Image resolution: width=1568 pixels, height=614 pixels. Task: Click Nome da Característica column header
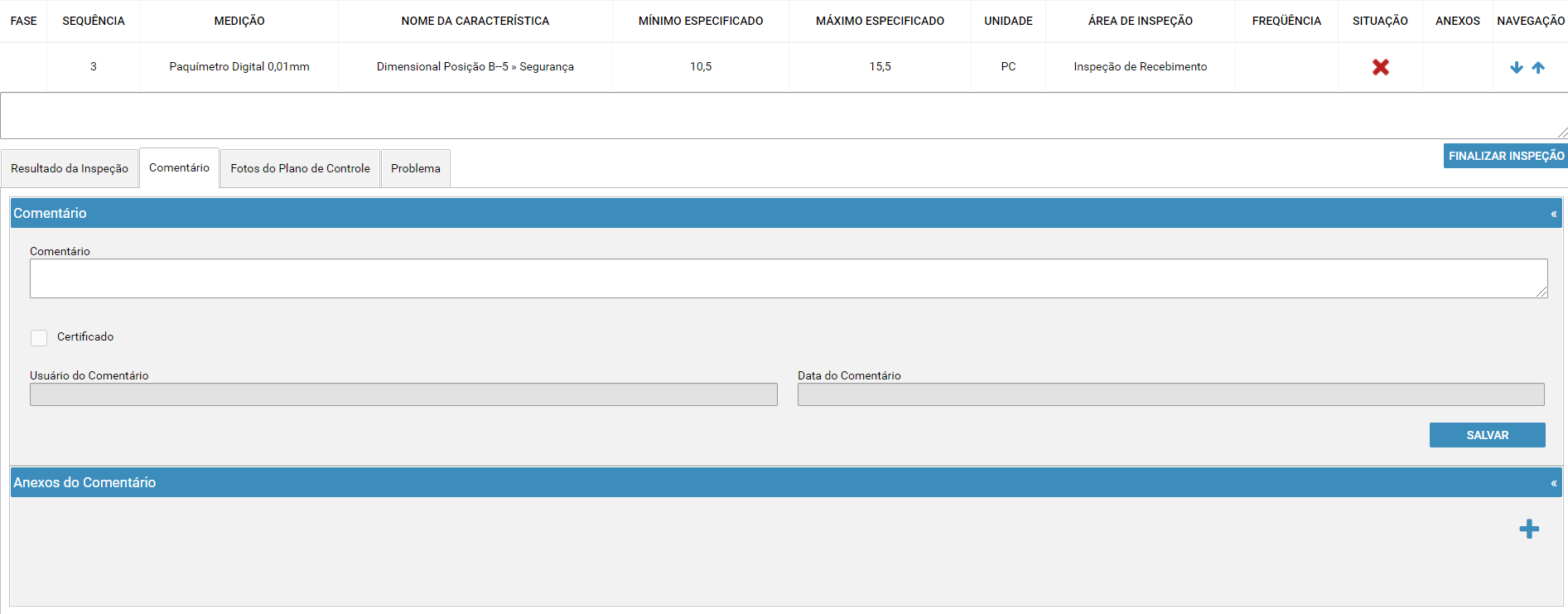pyautogui.click(x=475, y=21)
